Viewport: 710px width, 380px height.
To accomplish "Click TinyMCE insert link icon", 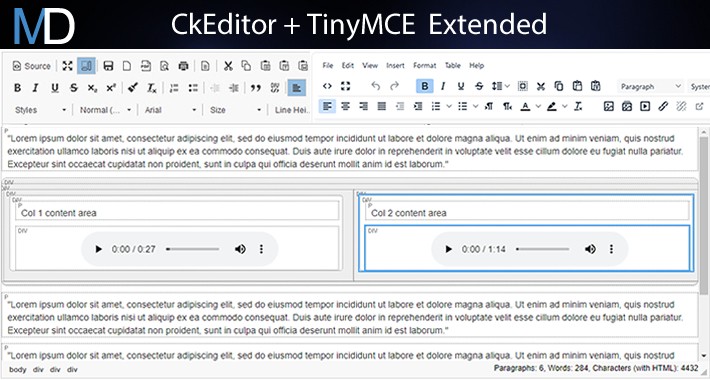I will point(663,106).
